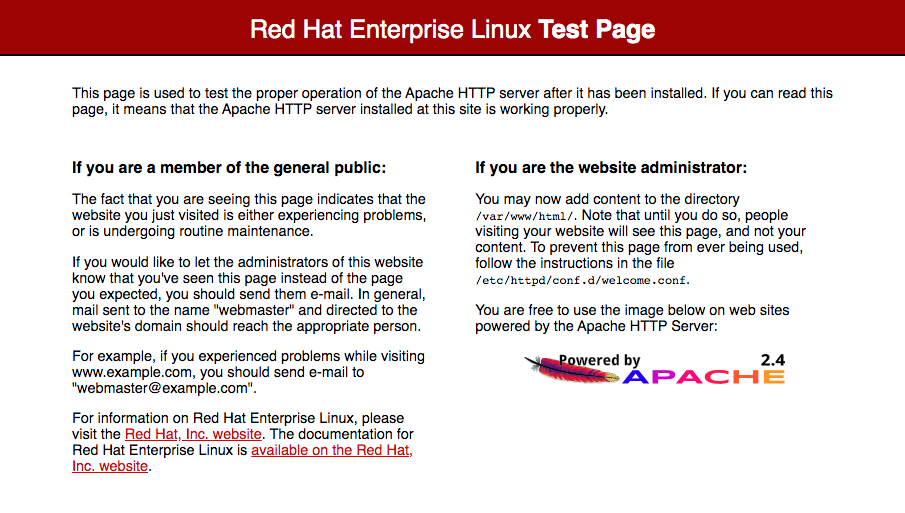Click the paragraph about sending administrators e-mail
Screen dimensions: 905x513
click(x=249, y=294)
